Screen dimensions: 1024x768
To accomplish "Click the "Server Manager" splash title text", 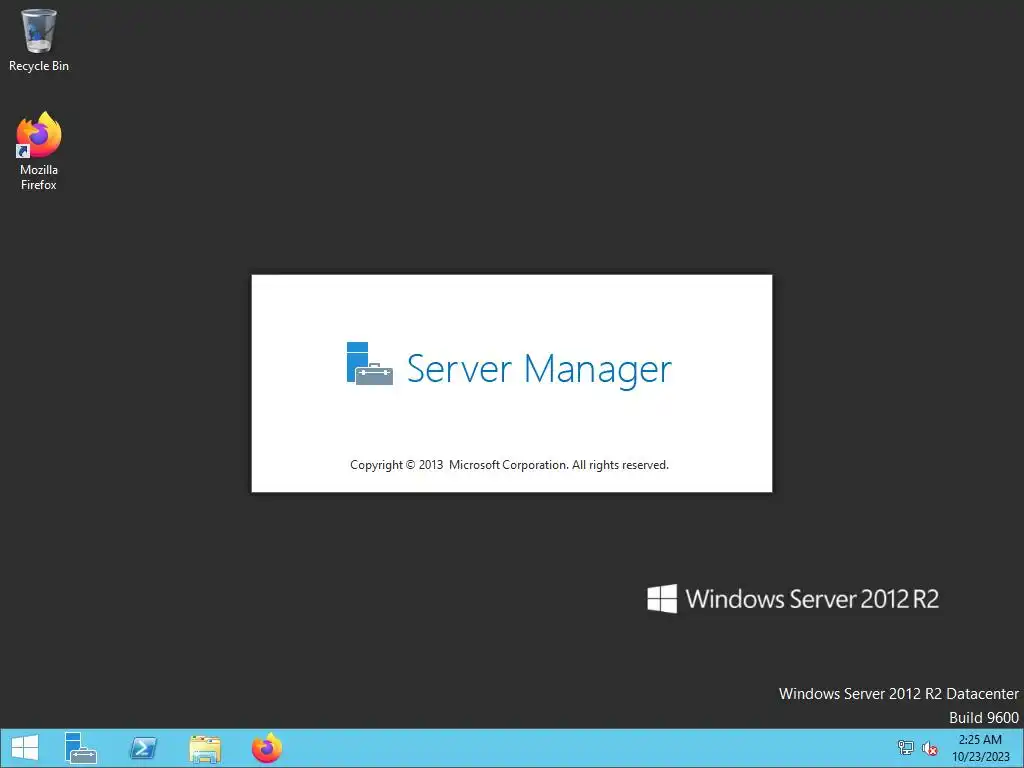I will [539, 370].
